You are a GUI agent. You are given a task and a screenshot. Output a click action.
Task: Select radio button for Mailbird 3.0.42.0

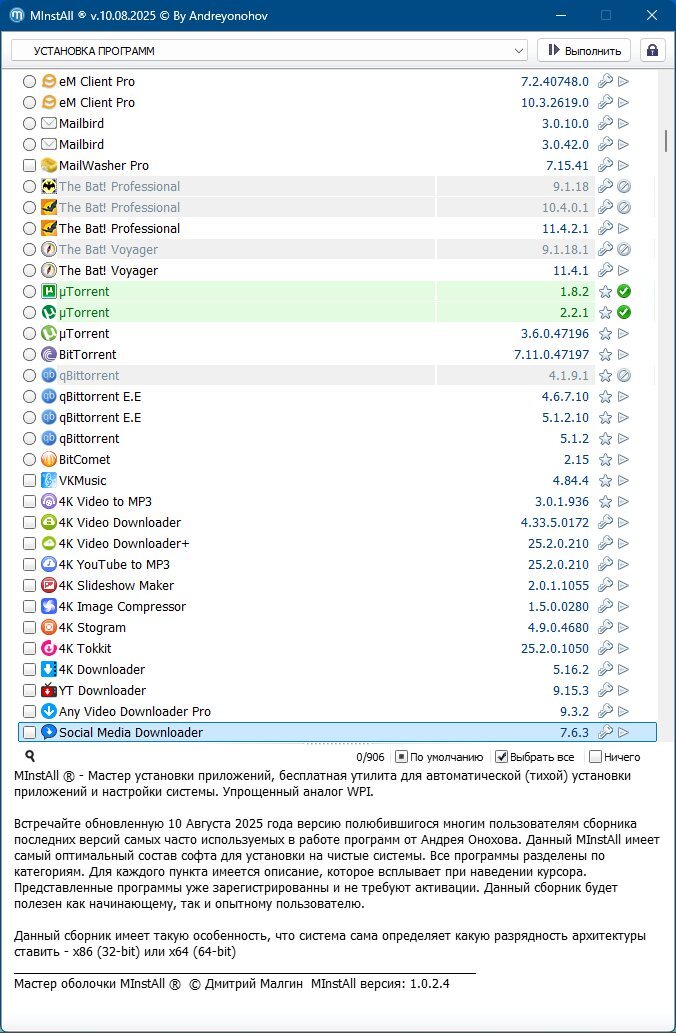point(29,144)
